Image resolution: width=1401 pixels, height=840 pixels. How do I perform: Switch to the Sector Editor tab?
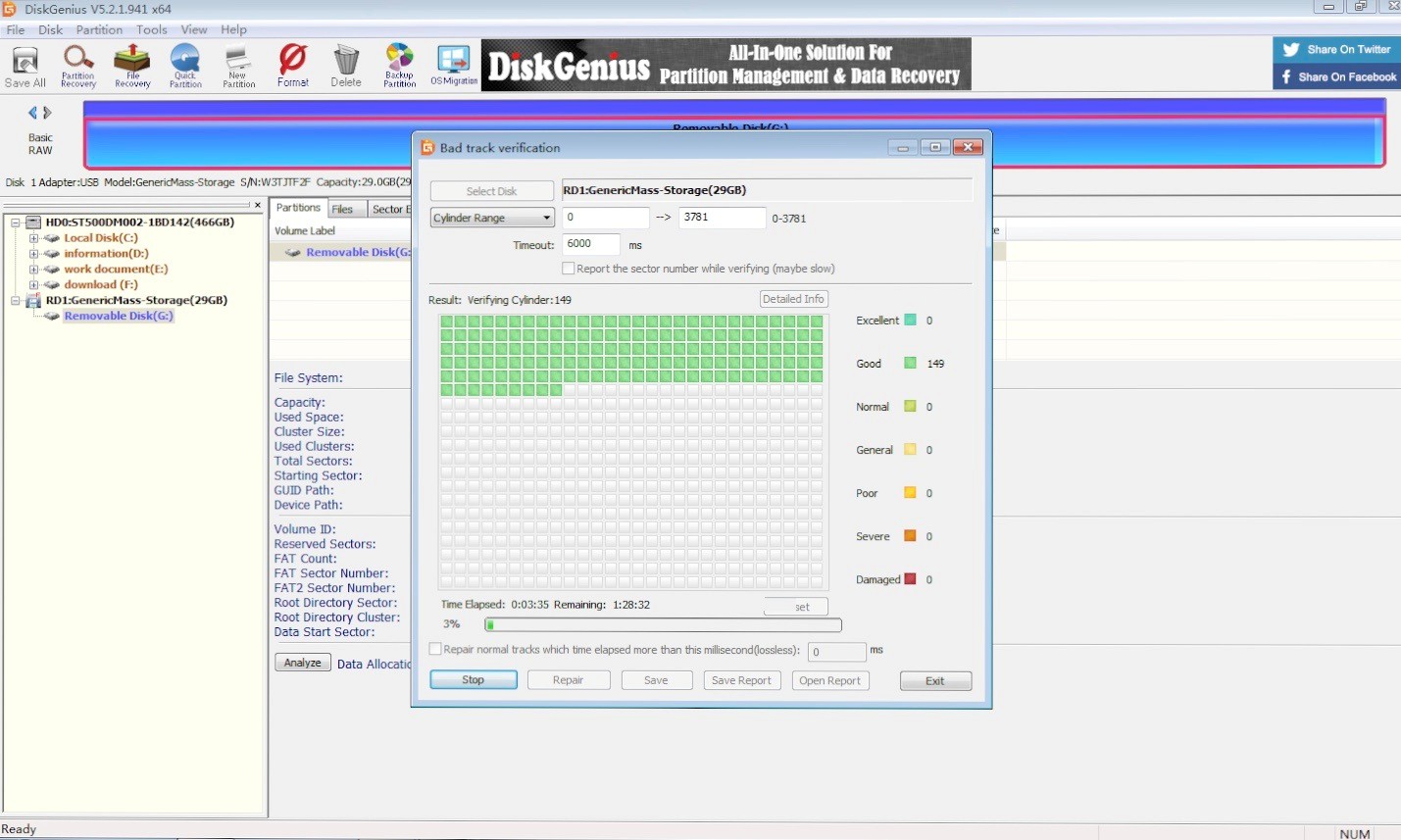390,209
